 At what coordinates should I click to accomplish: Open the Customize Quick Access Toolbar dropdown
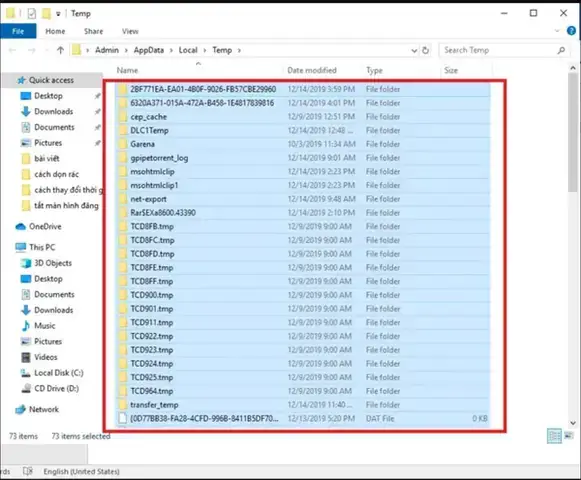58,14
